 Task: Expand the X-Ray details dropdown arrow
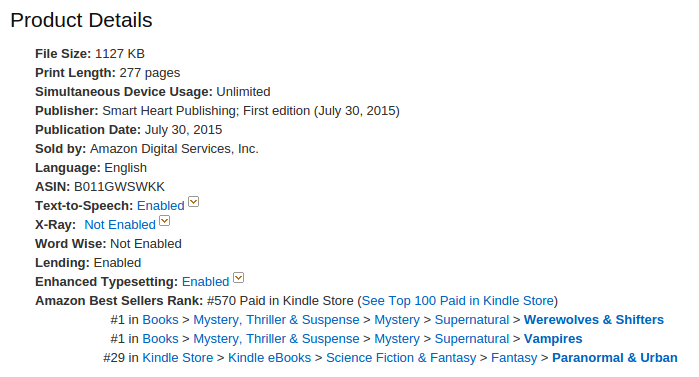(x=164, y=221)
